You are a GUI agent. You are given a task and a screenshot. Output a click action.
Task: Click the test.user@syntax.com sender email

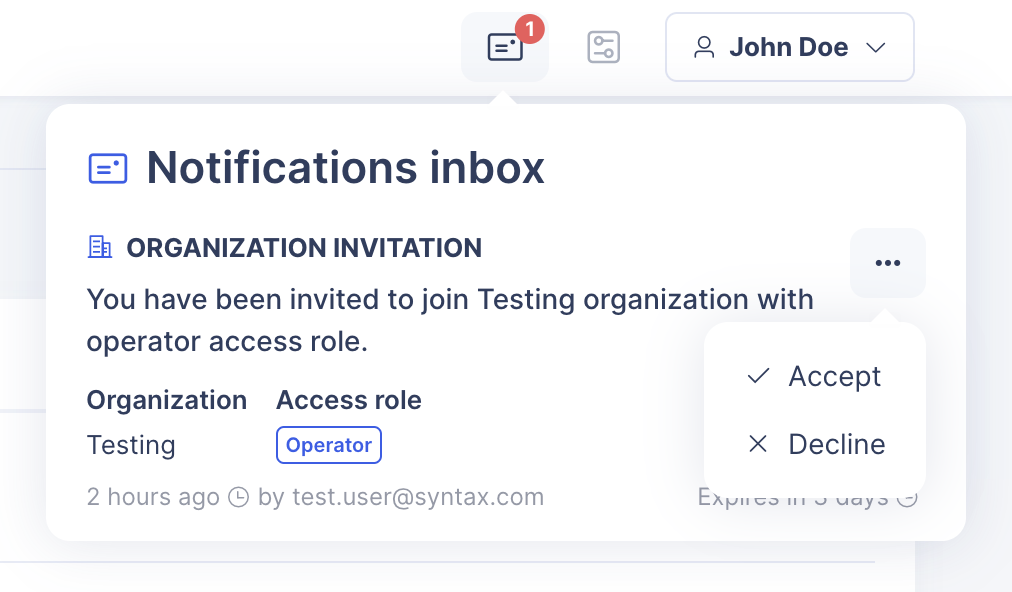point(418,497)
